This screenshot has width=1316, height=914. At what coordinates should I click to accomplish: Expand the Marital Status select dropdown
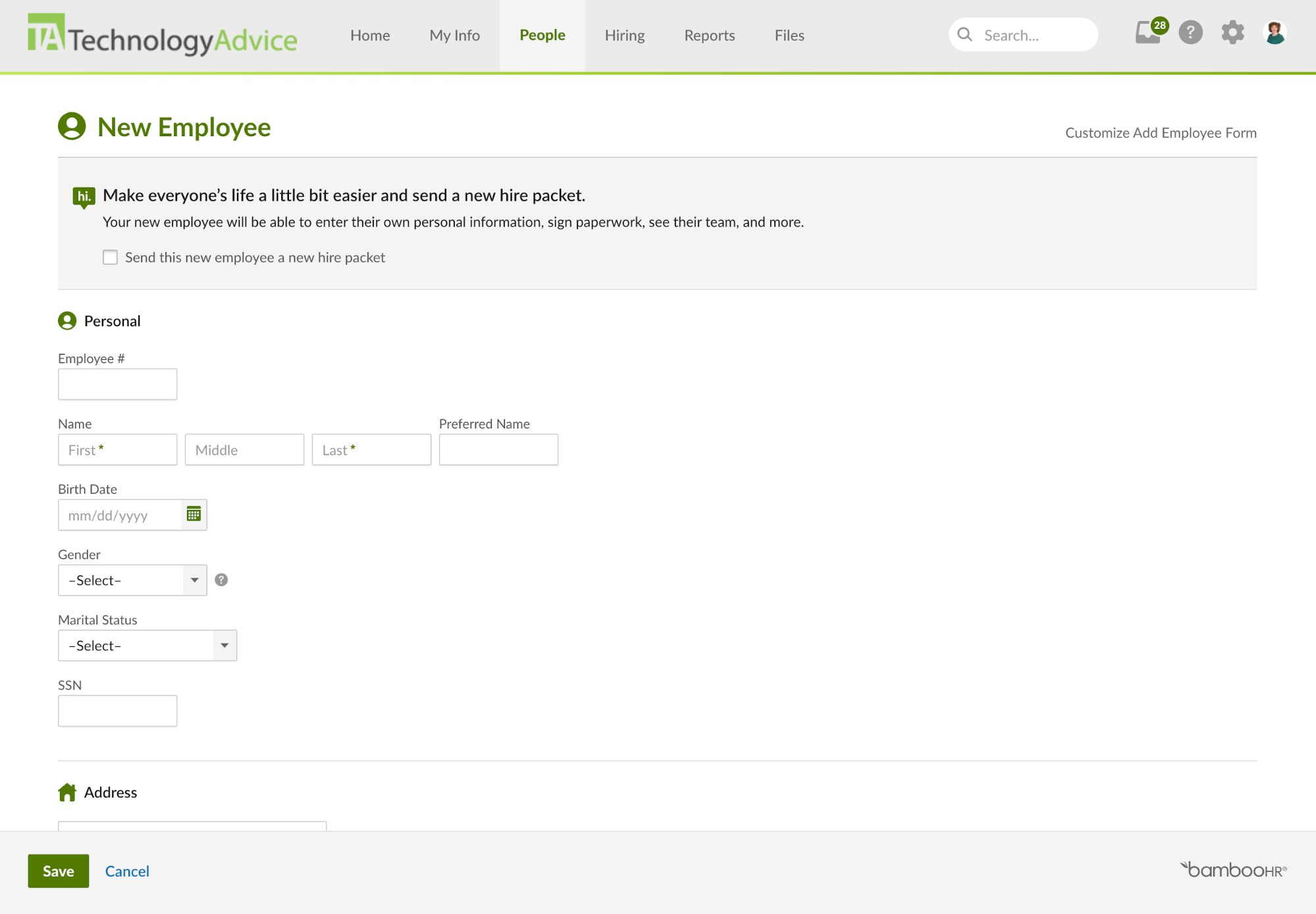click(x=147, y=646)
